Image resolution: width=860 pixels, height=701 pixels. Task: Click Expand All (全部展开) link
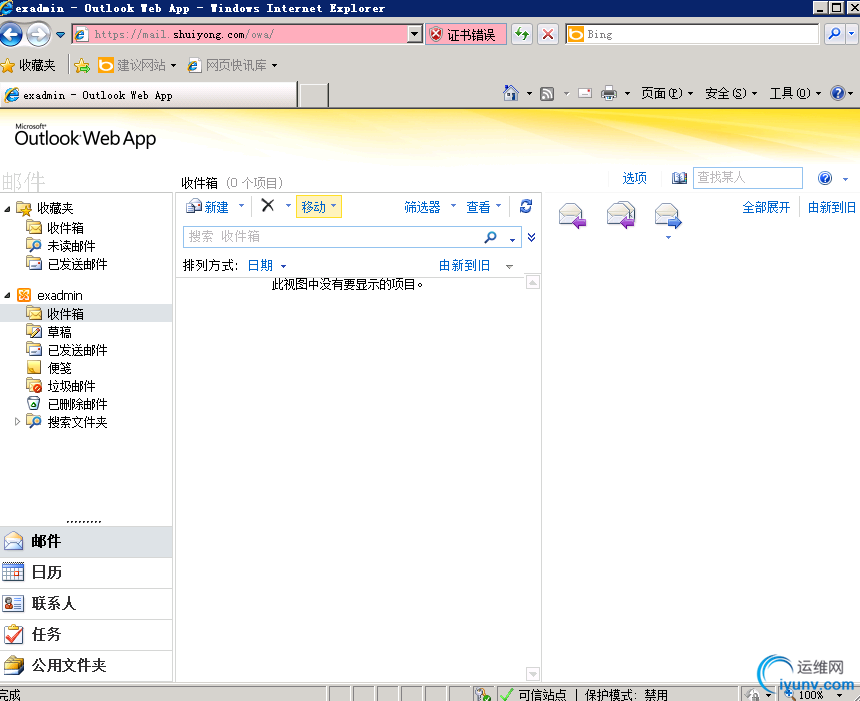tap(766, 207)
